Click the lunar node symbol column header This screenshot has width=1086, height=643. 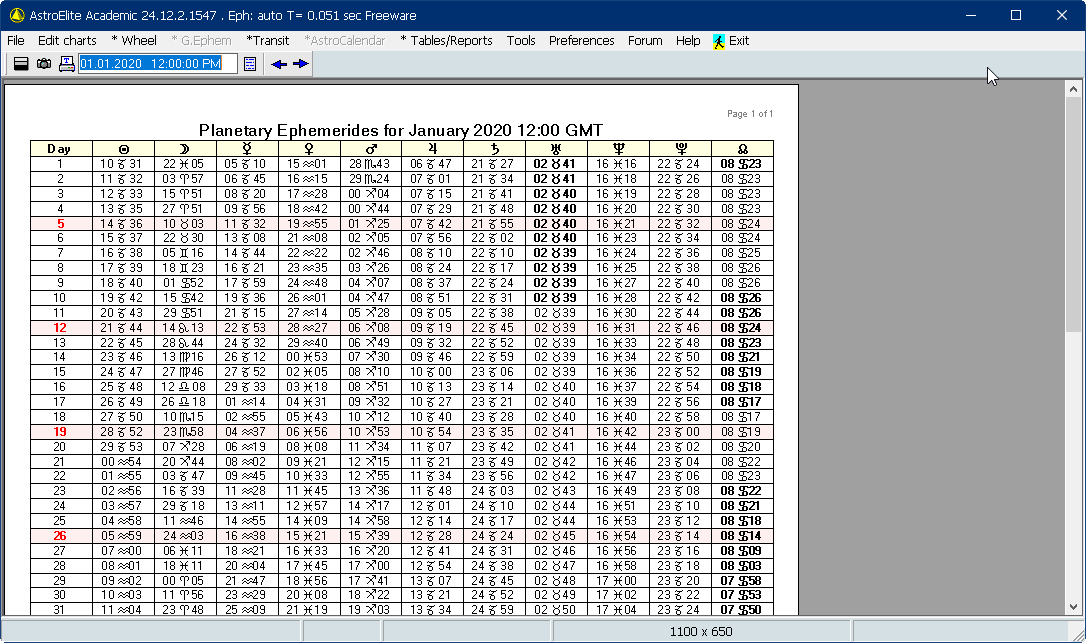[742, 149]
